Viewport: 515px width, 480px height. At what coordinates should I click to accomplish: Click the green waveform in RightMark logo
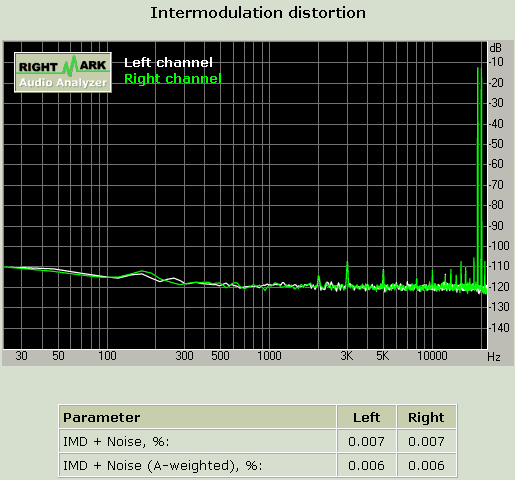[x=70, y=65]
